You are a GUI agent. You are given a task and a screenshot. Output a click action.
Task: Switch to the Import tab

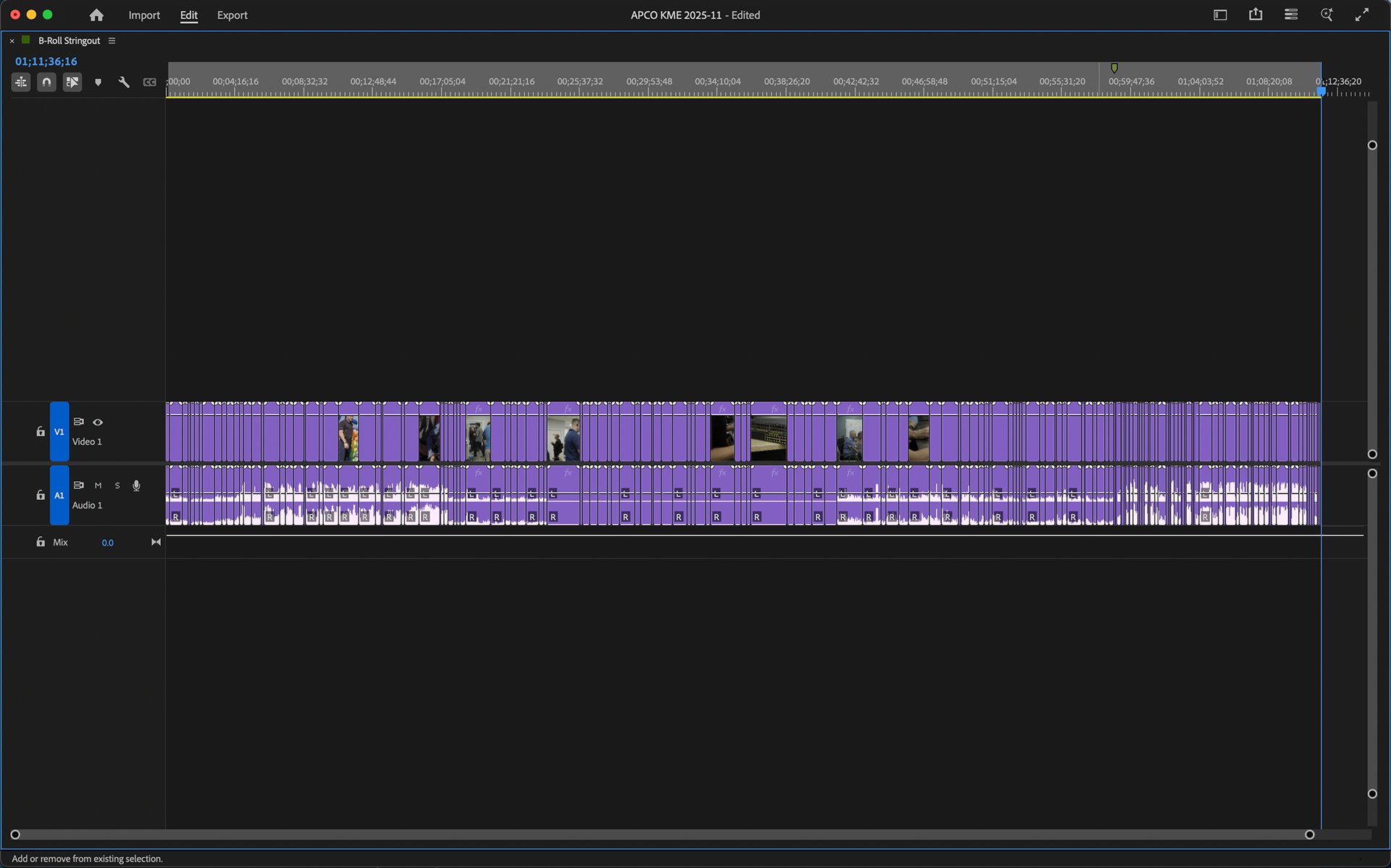(x=144, y=14)
